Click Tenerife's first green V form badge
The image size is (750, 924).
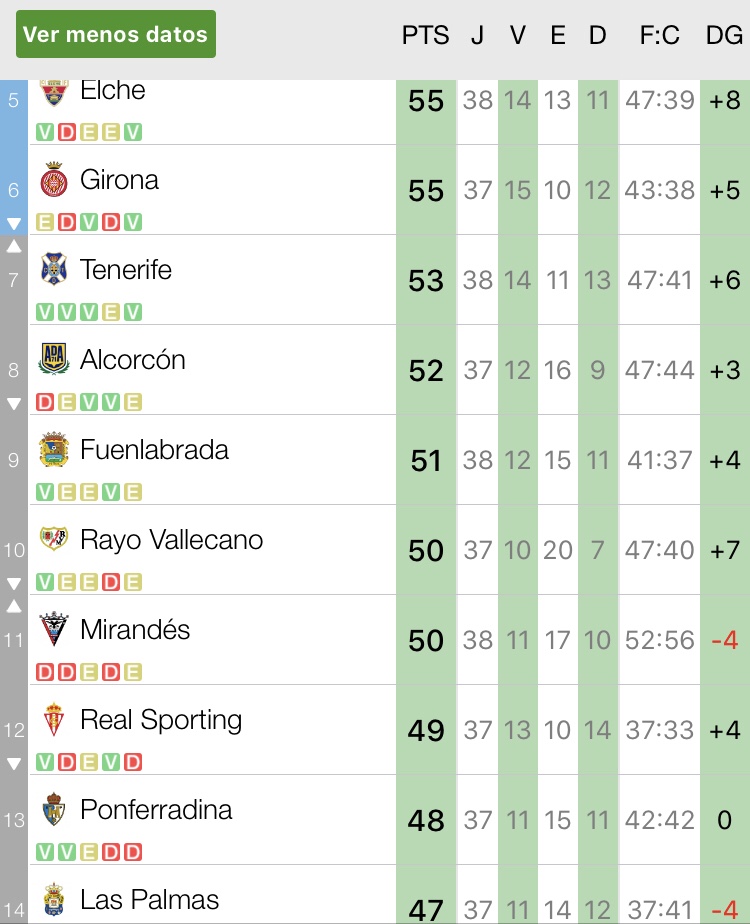[x=44, y=312]
